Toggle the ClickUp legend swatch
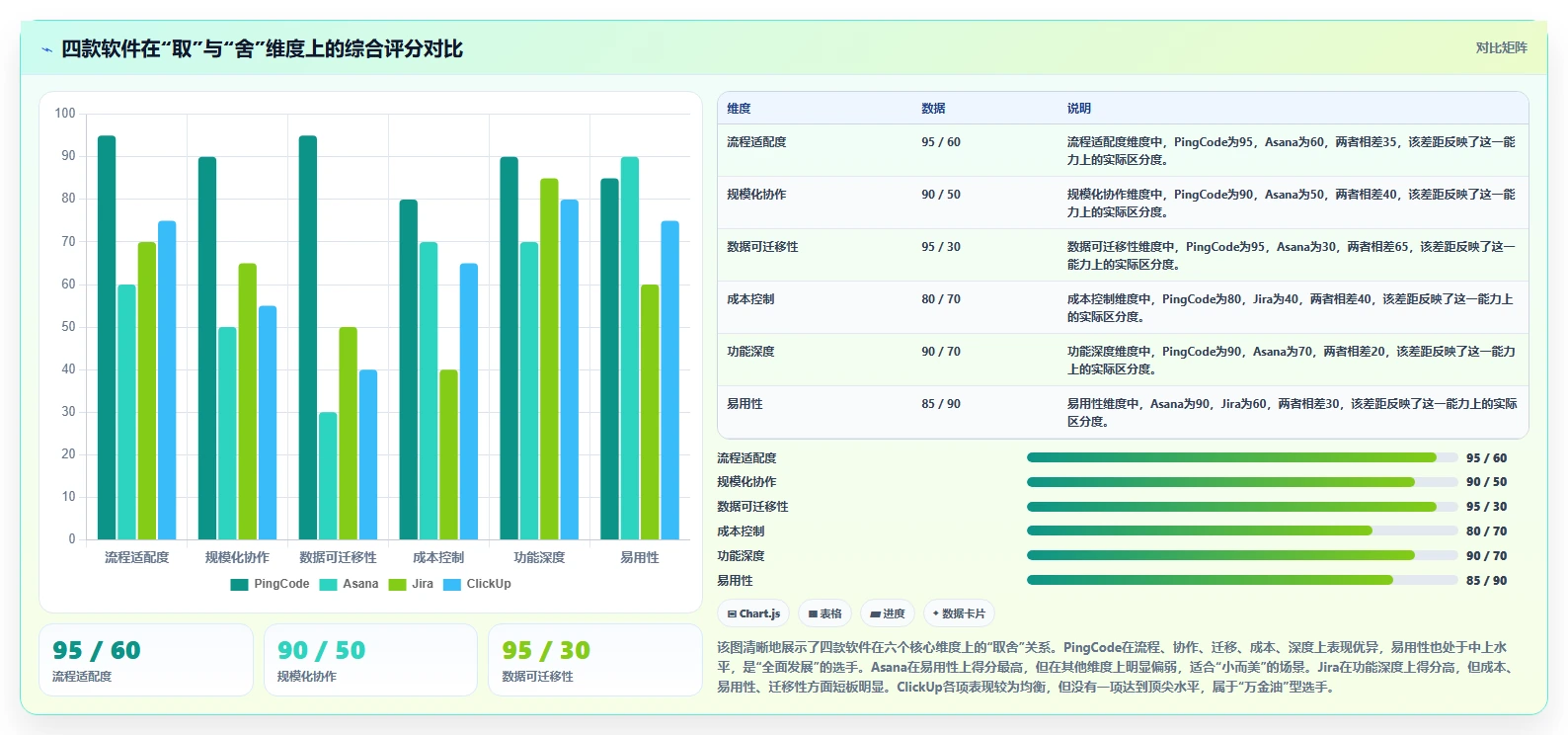1568x735 pixels. click(x=452, y=584)
